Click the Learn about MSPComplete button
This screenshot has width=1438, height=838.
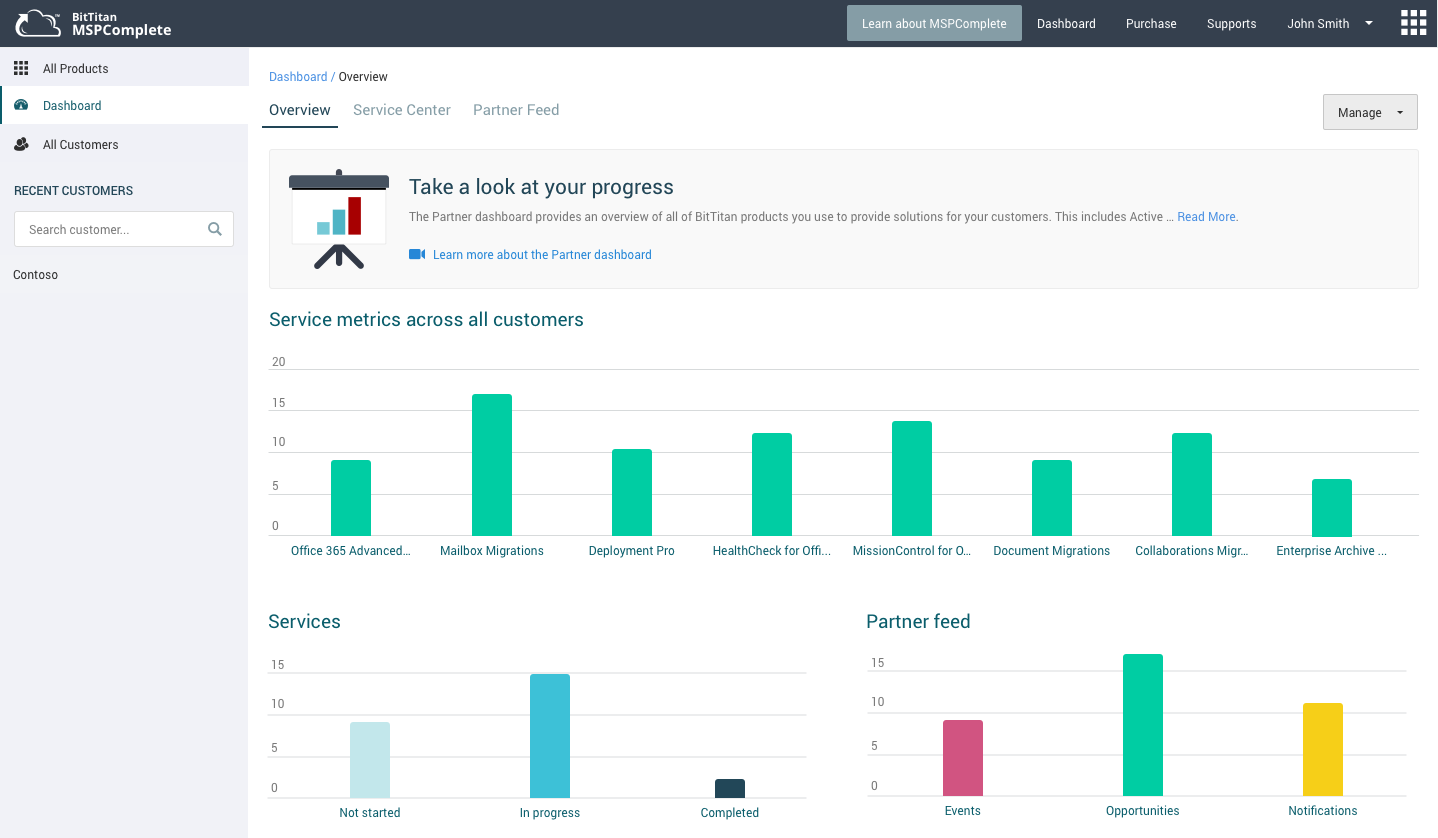pyautogui.click(x=934, y=23)
